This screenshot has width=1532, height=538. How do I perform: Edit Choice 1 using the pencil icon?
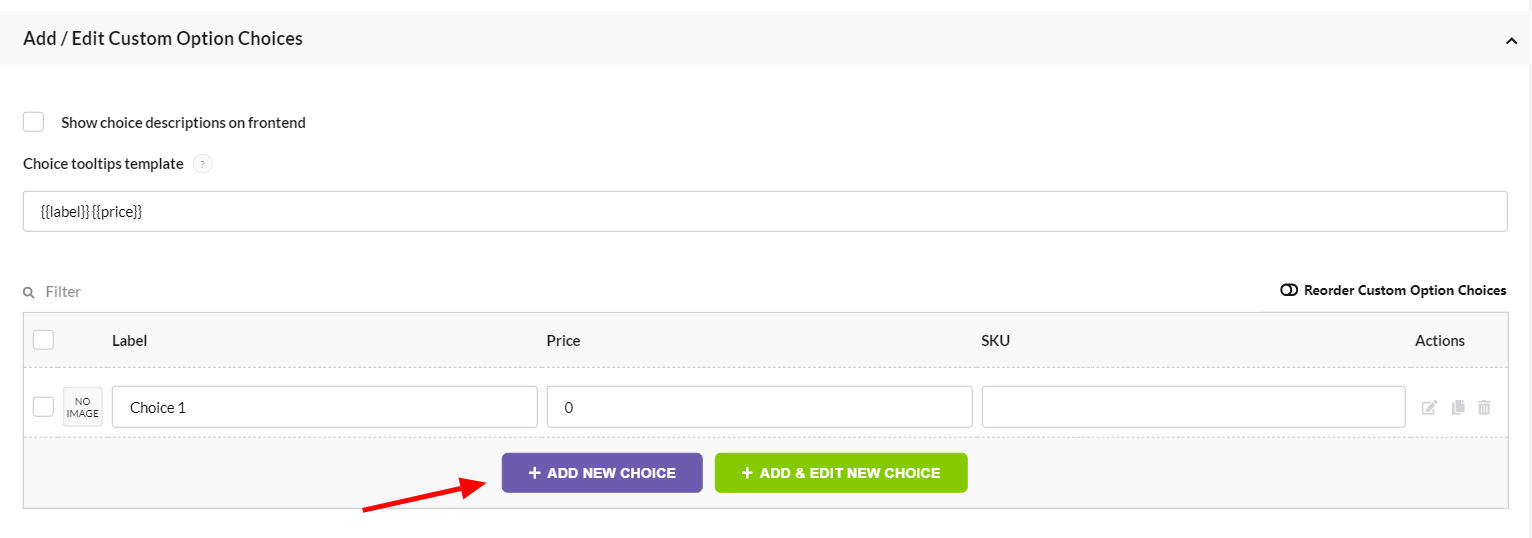(1430, 407)
